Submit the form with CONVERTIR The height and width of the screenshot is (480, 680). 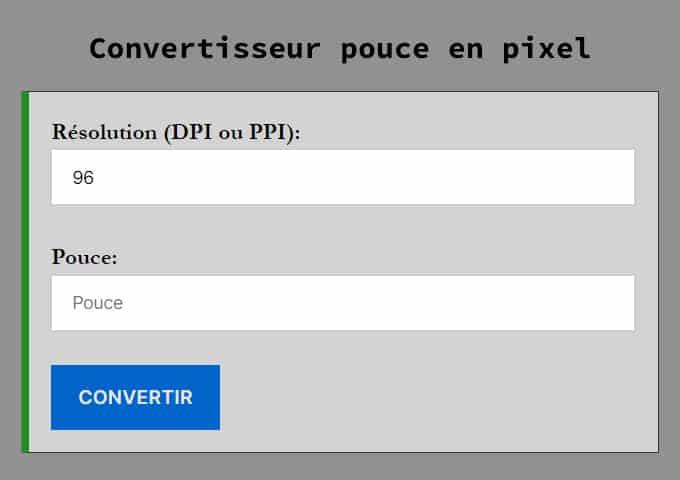135,397
